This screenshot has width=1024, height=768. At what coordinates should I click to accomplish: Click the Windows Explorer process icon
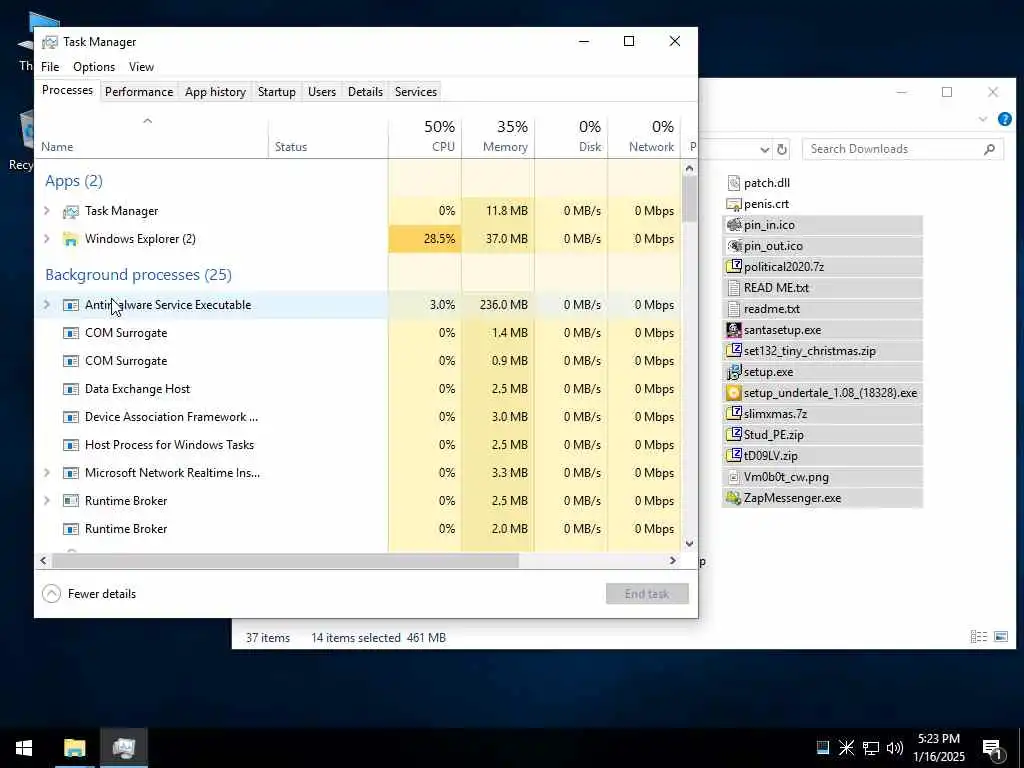pyautogui.click(x=71, y=239)
